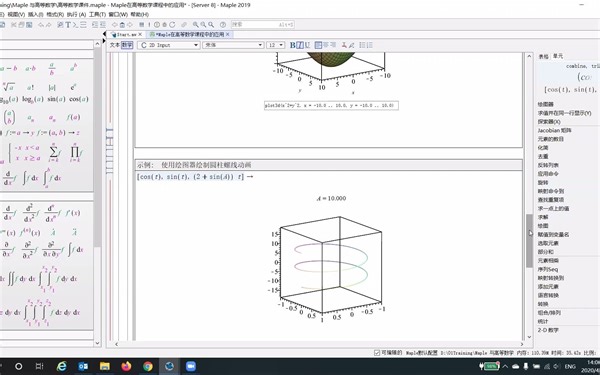The height and width of the screenshot is (375, 600).
Task: Click the stop/interrupt computation icon
Action: pos(157,25)
